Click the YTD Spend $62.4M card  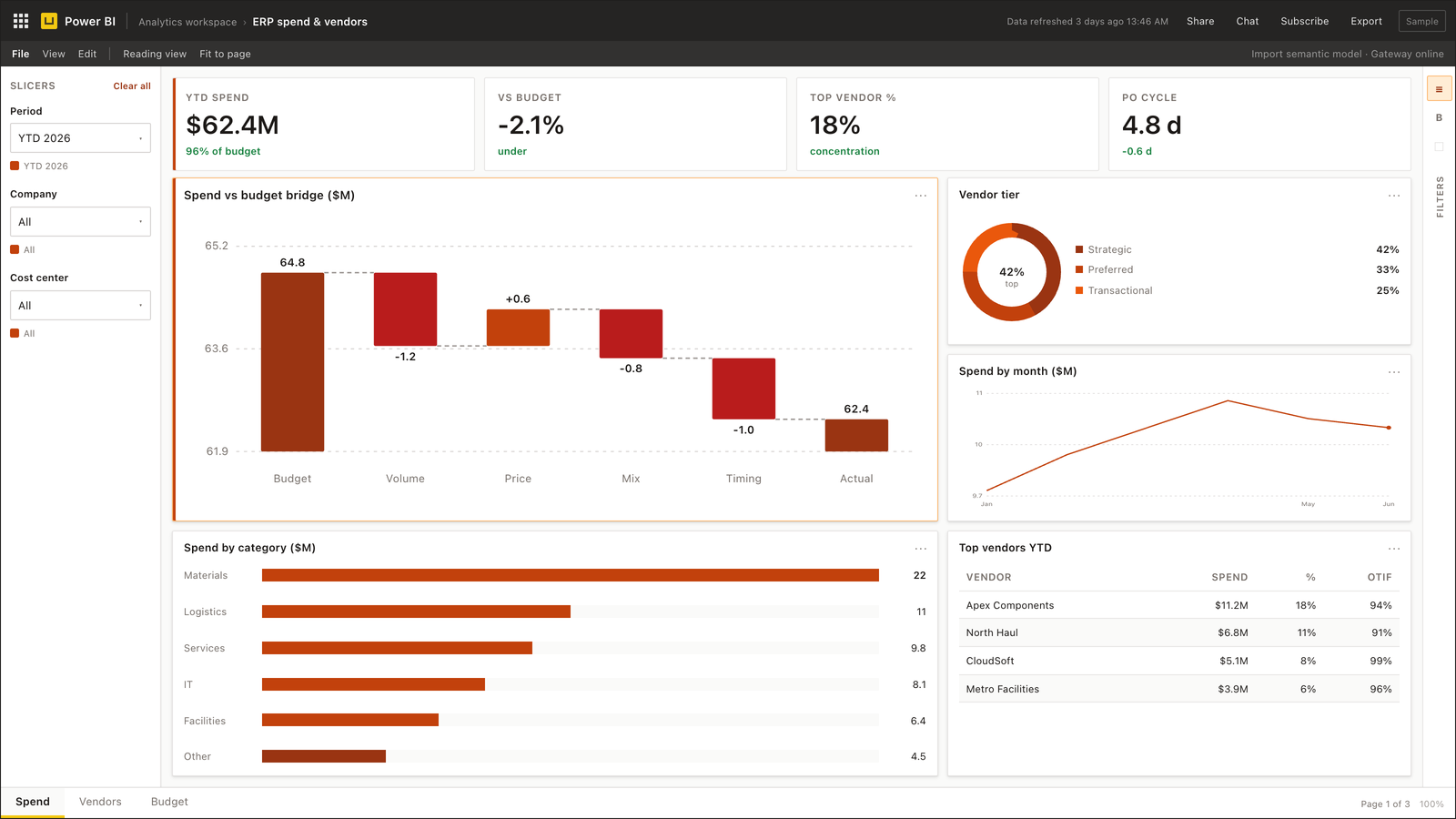click(324, 124)
